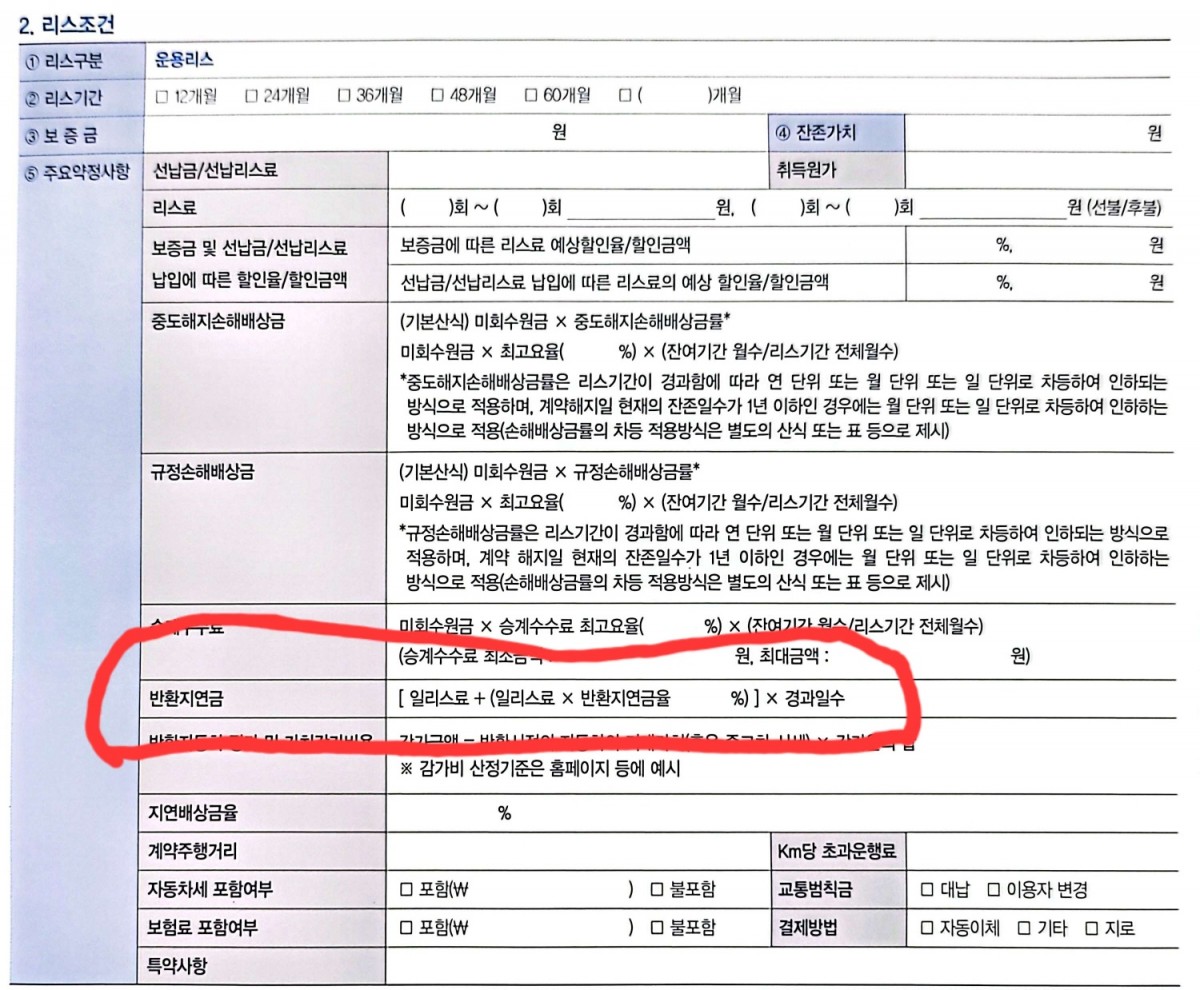This screenshot has height=990, width=1200.
Task: Mark the 48개월 lease period checkbox
Action: point(437,96)
